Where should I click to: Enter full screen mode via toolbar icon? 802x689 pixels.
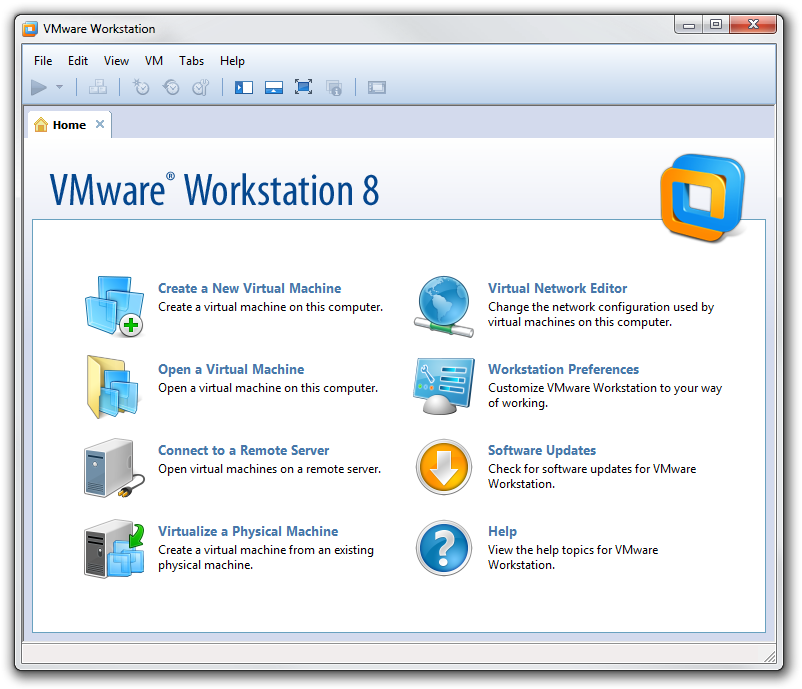point(302,87)
